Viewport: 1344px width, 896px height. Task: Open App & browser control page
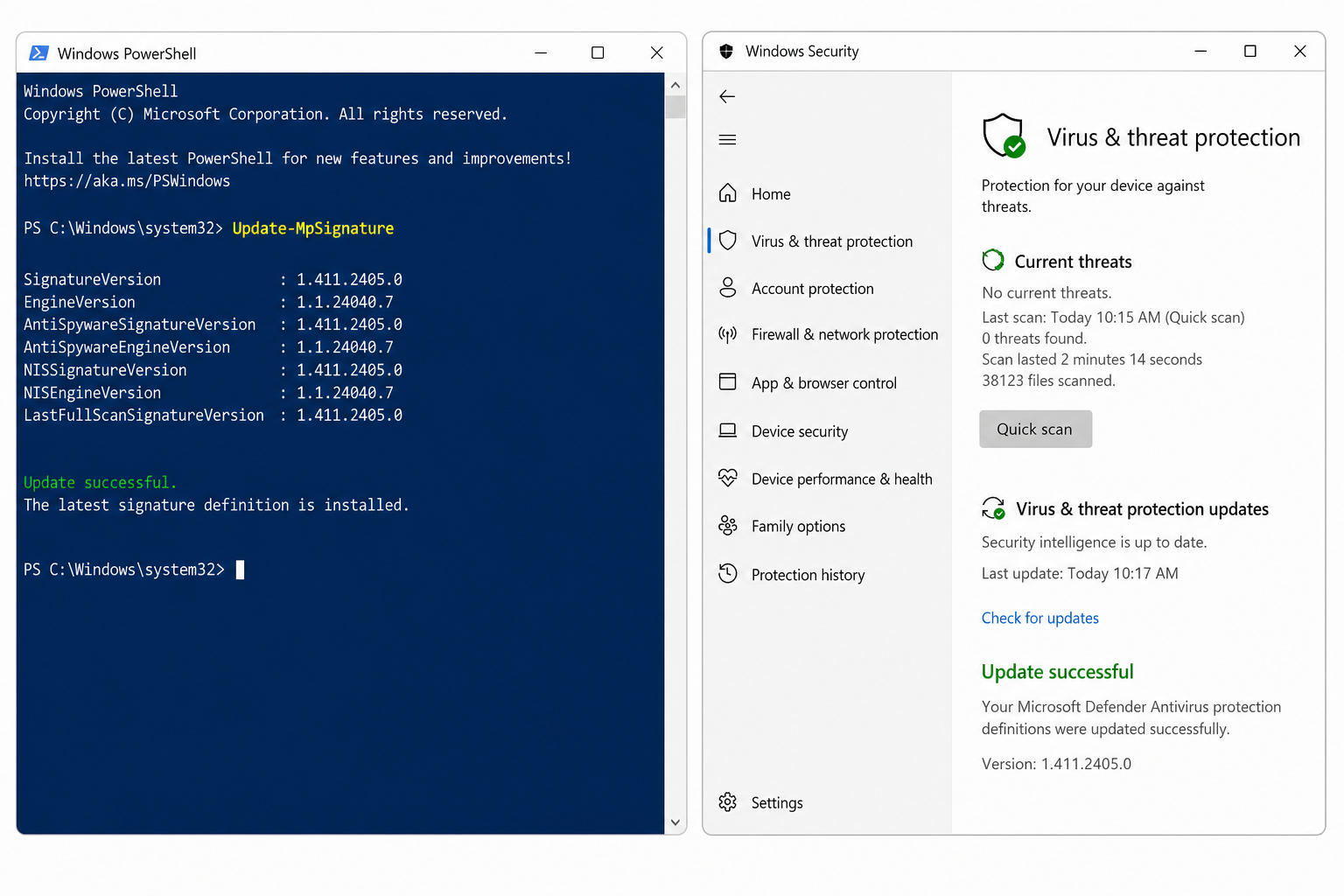coord(824,383)
